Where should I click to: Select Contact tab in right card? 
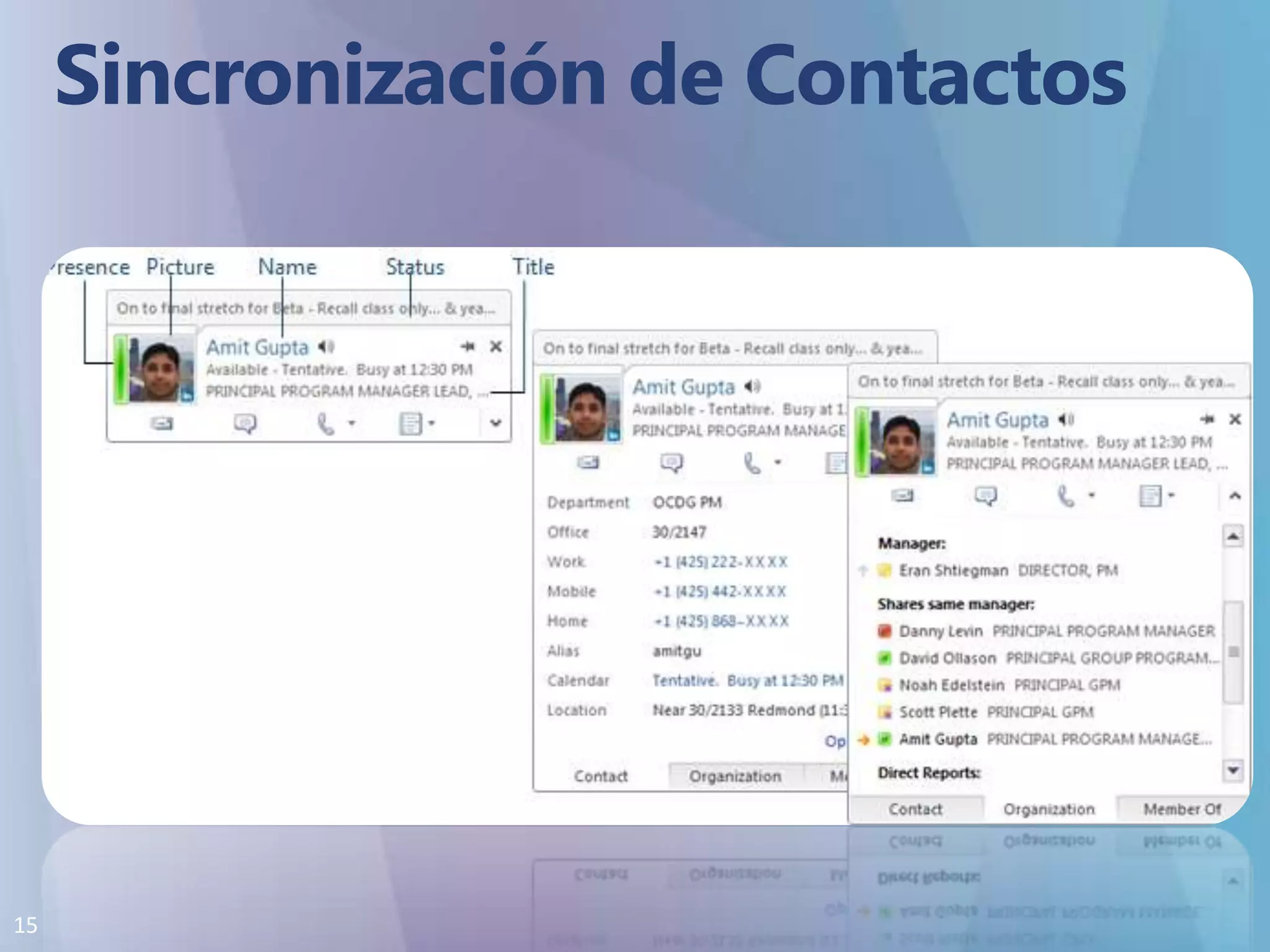(916, 809)
